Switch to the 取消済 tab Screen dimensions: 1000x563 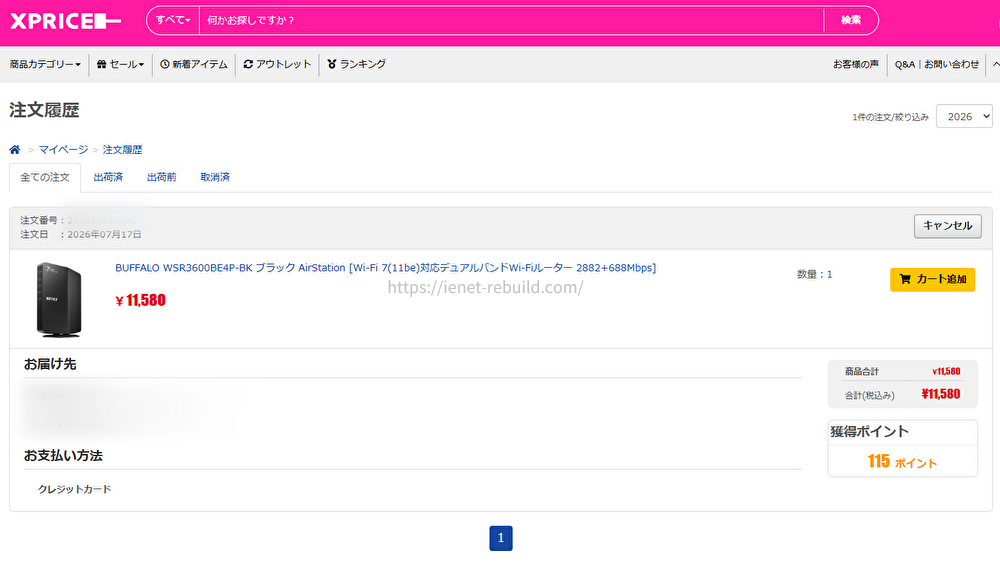coord(215,177)
